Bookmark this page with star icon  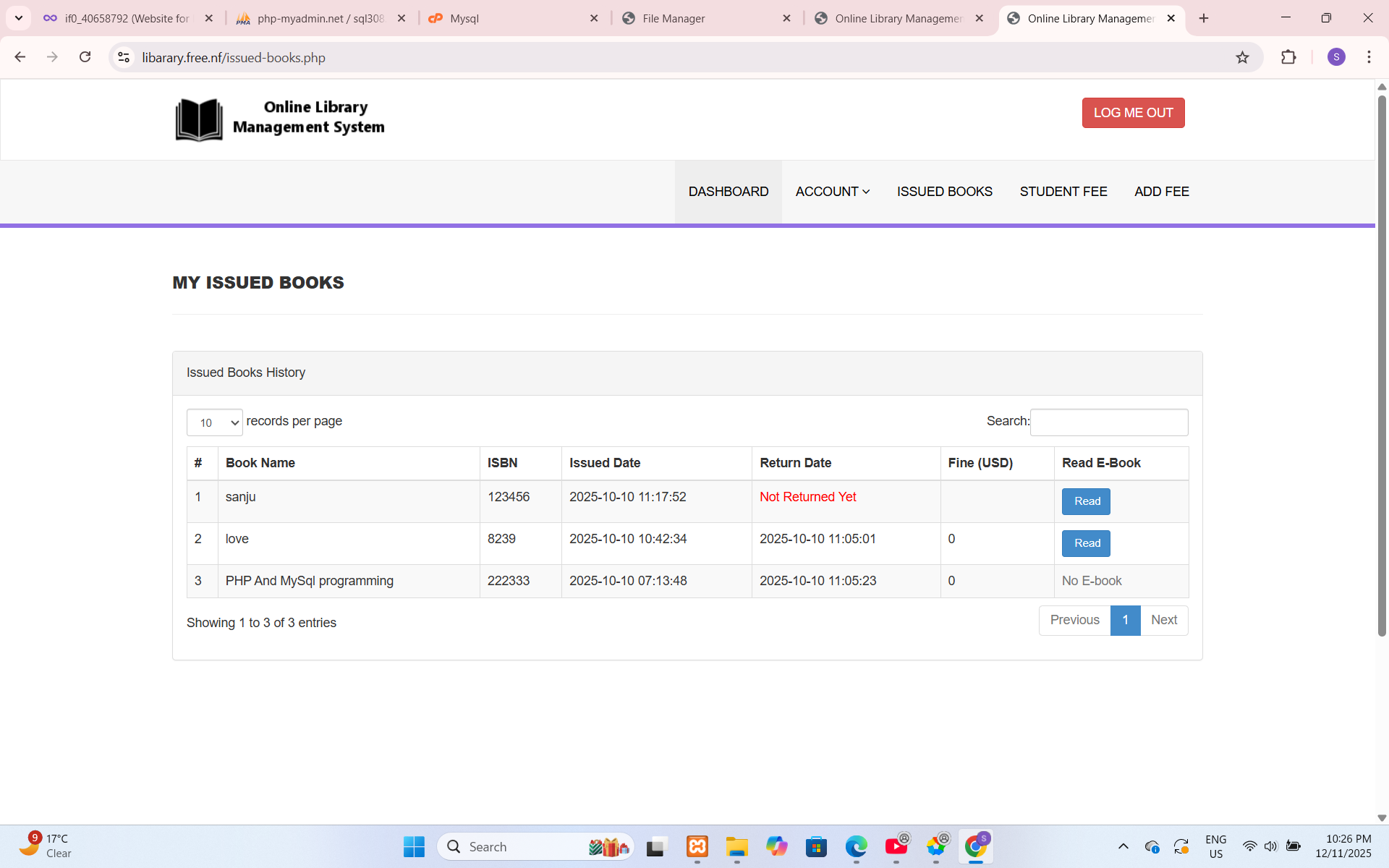(x=1242, y=58)
